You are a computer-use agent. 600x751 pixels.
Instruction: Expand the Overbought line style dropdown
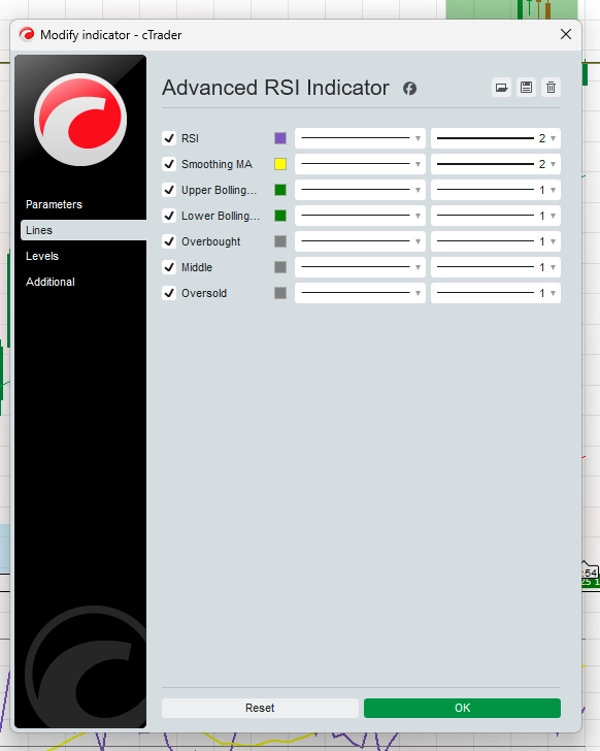[360, 241]
